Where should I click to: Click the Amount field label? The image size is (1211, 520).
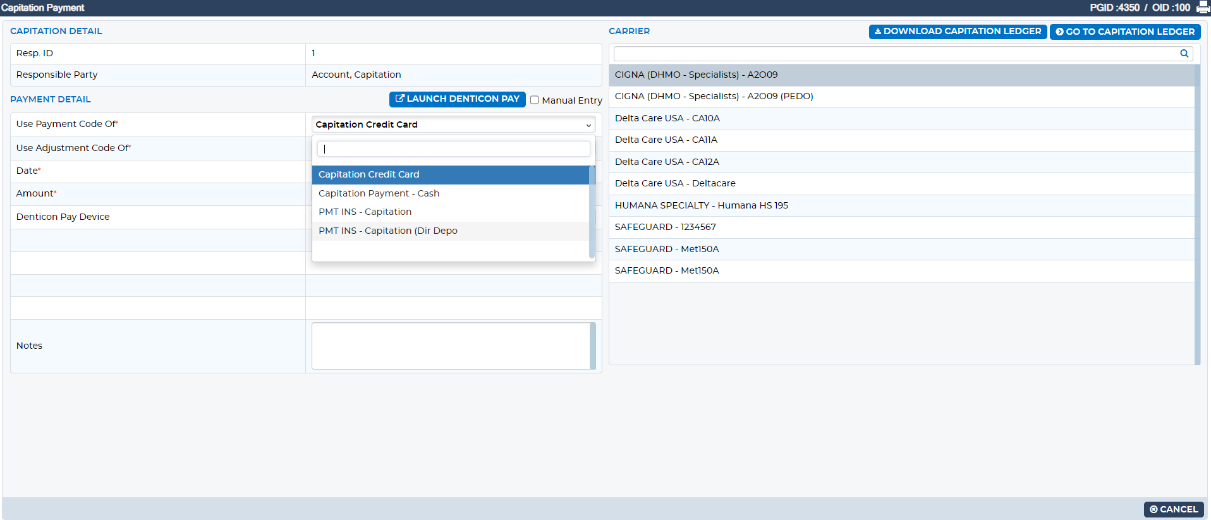coord(36,193)
